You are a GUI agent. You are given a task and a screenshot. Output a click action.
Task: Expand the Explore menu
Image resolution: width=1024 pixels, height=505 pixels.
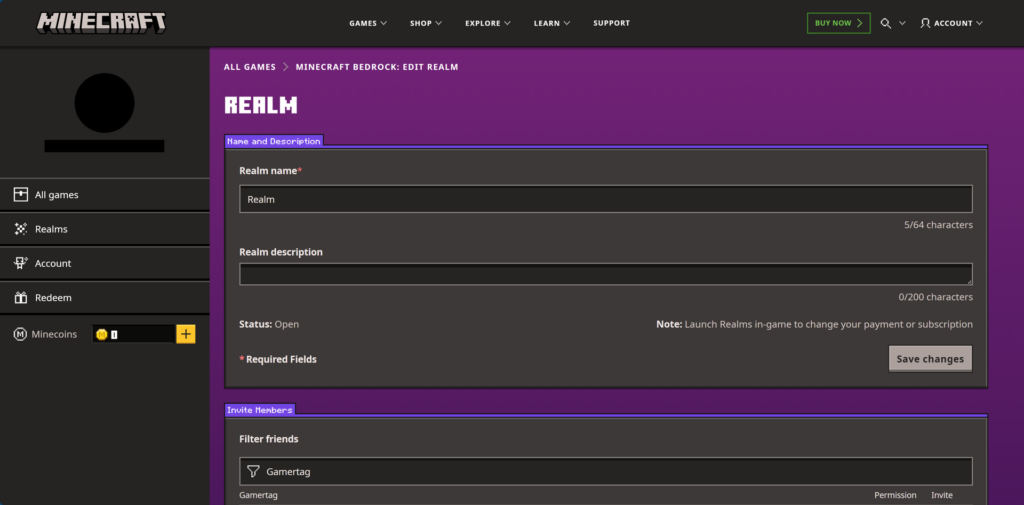(x=488, y=23)
